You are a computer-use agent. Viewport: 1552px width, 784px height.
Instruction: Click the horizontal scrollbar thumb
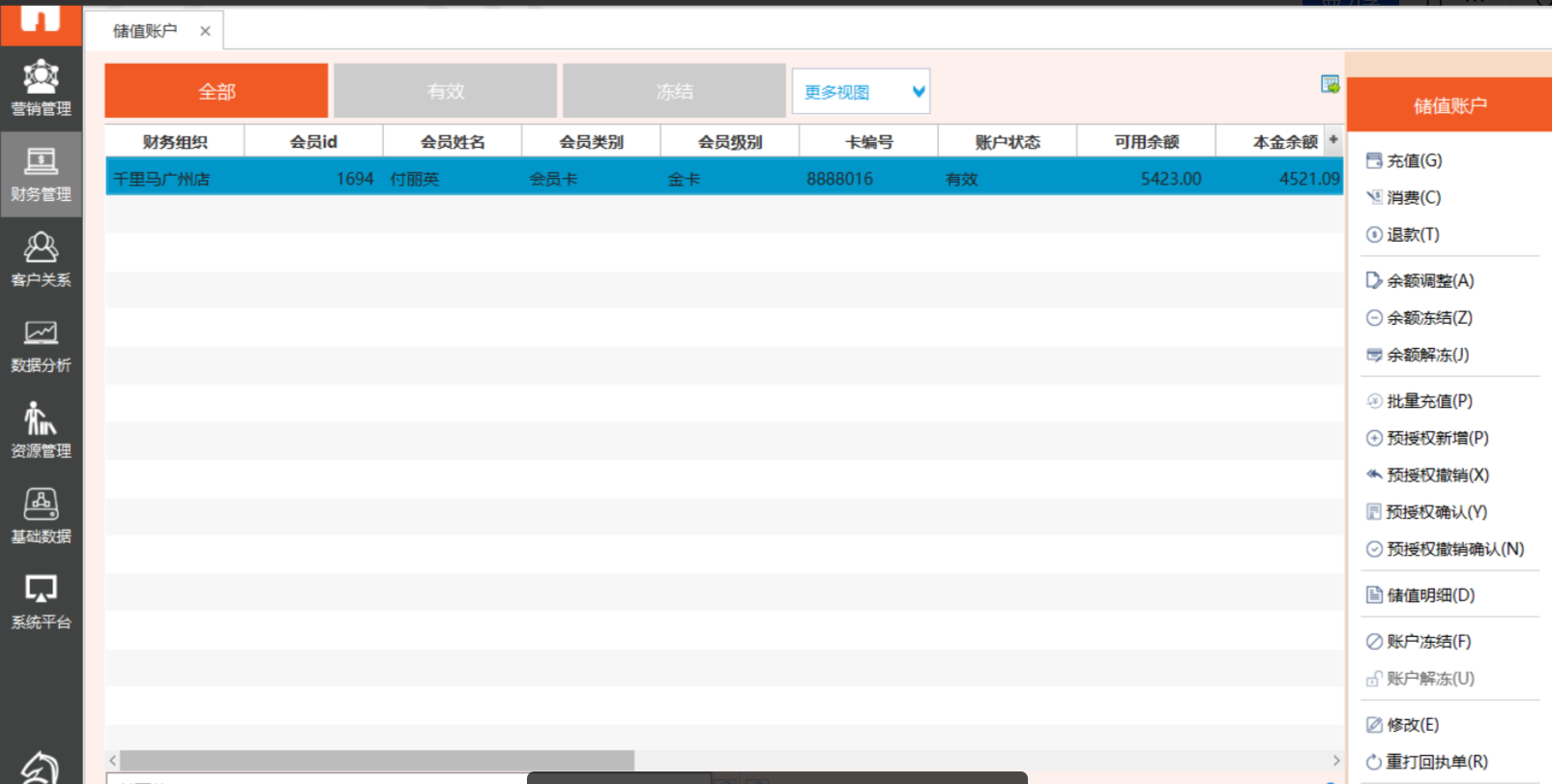tap(377, 761)
